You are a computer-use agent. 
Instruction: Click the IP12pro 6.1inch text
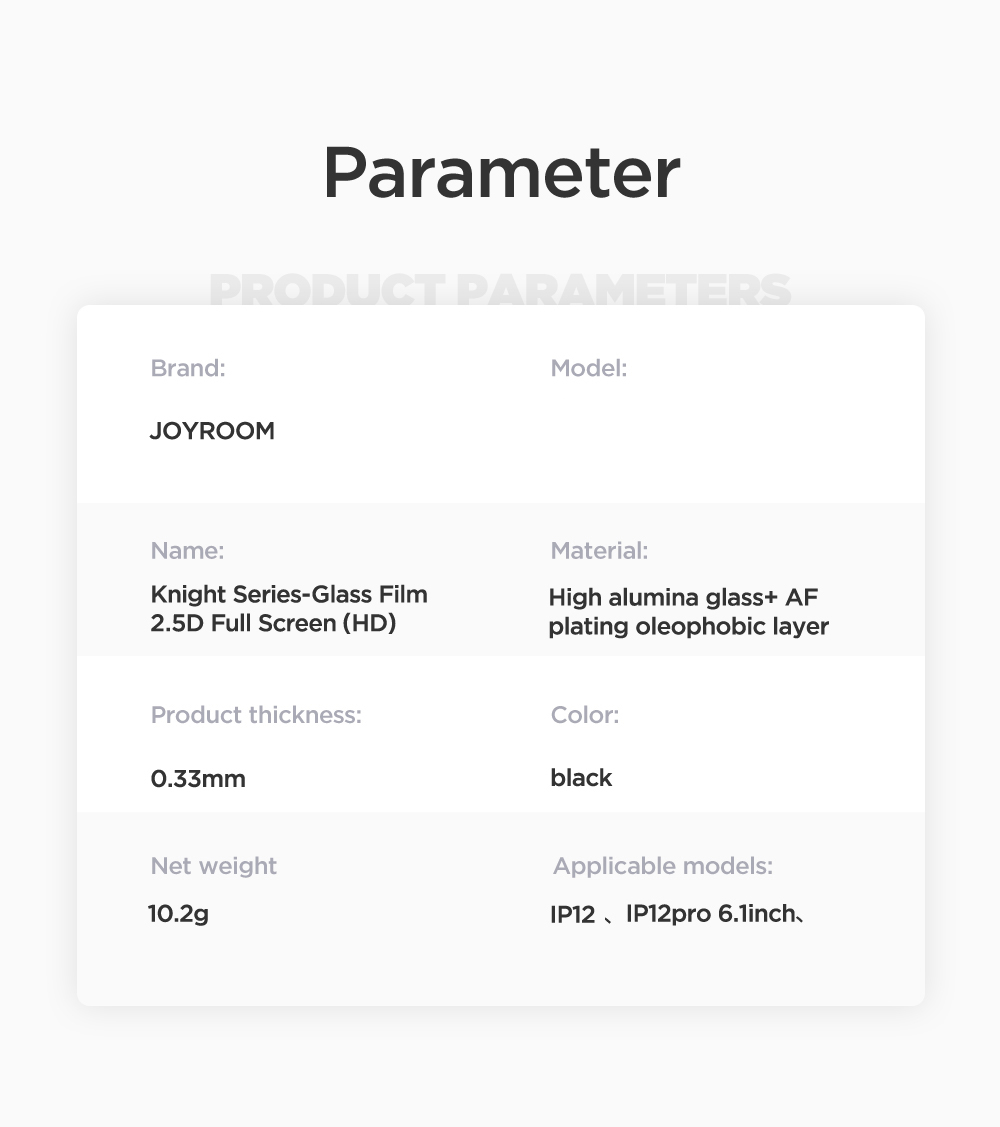pos(711,914)
